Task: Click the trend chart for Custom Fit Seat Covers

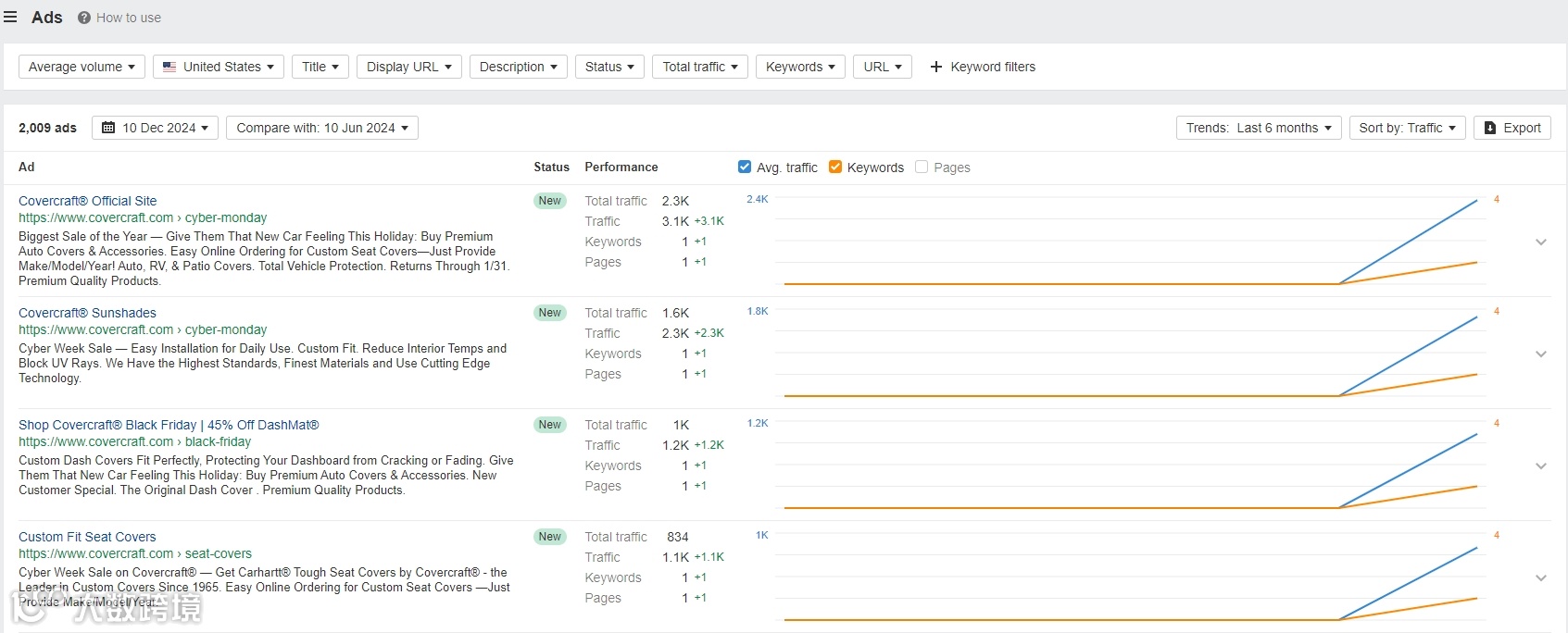Action: [x=1130, y=577]
